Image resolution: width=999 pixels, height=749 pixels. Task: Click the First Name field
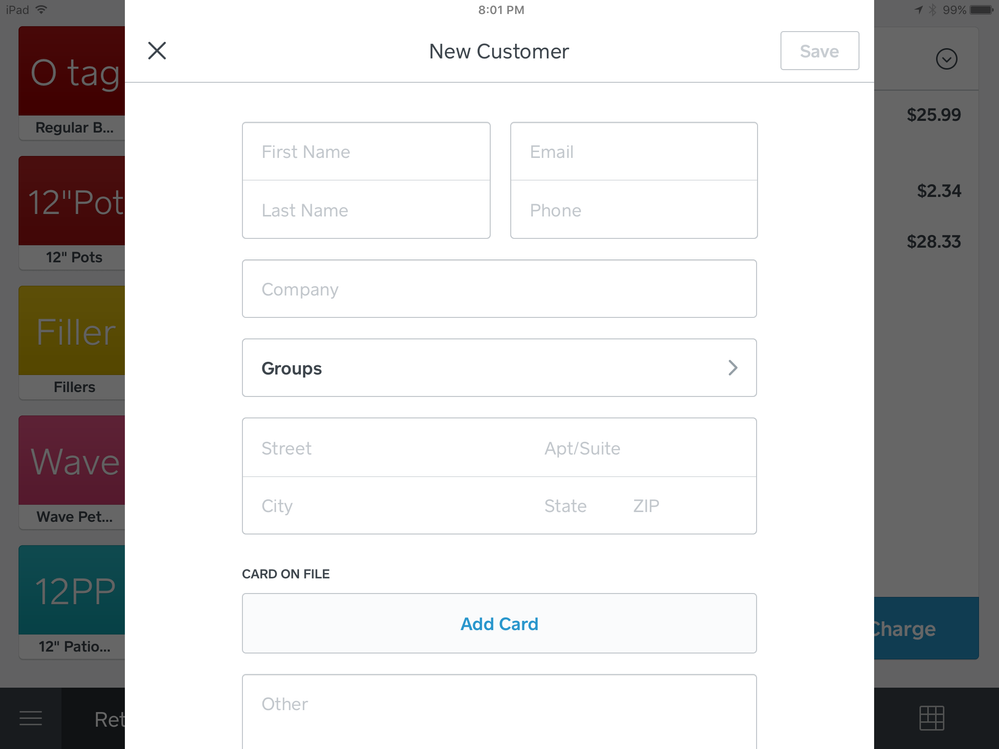[x=366, y=152]
